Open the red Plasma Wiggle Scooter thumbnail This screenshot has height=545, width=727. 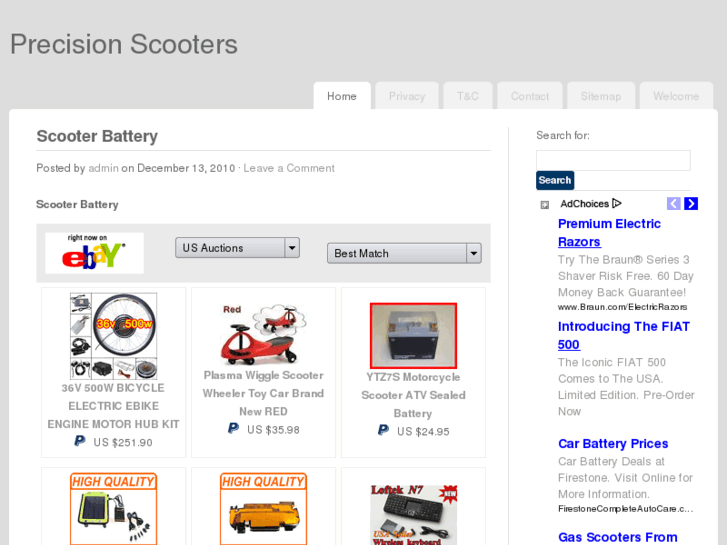pyautogui.click(x=263, y=334)
